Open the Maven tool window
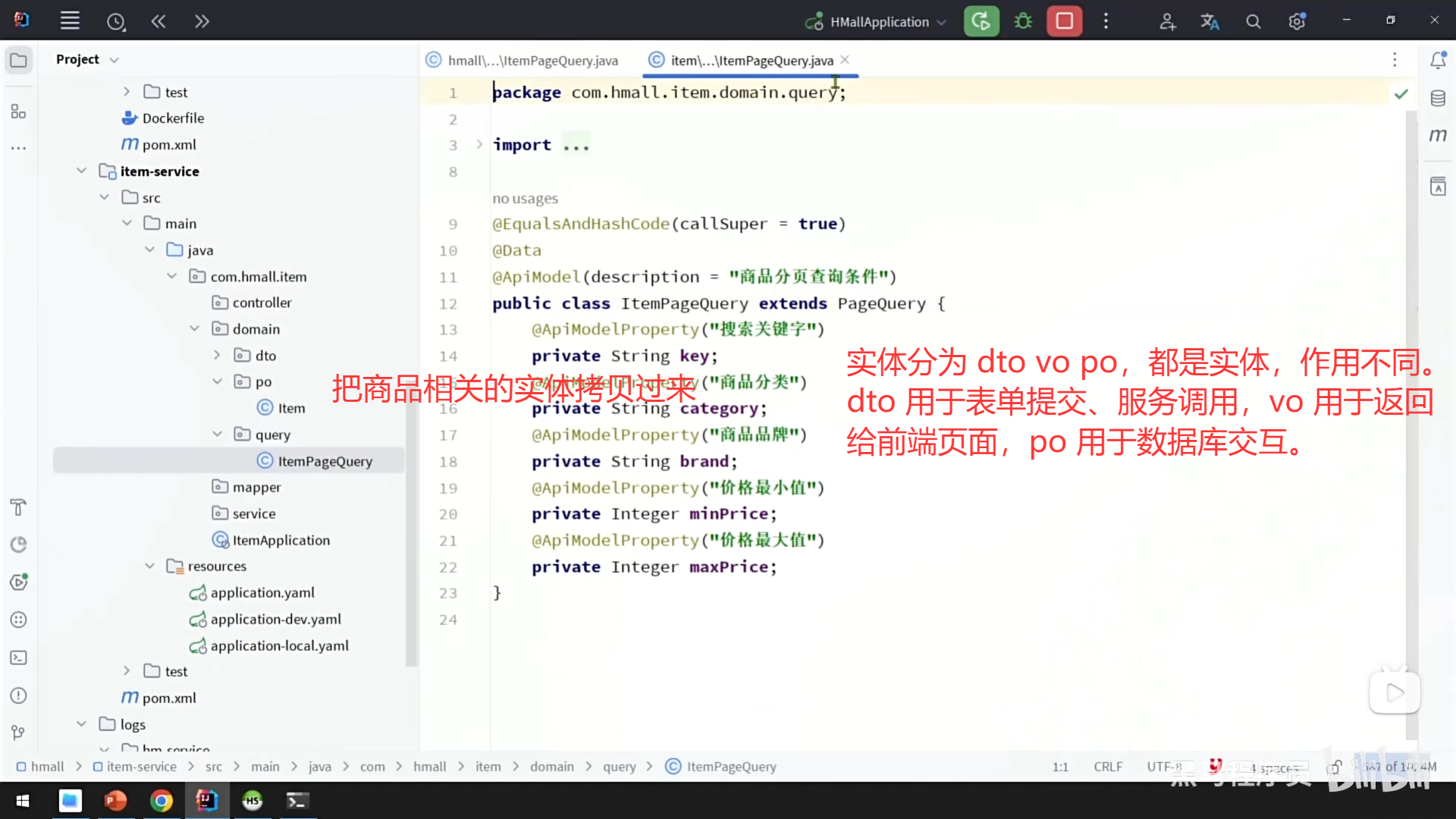 tap(1438, 136)
